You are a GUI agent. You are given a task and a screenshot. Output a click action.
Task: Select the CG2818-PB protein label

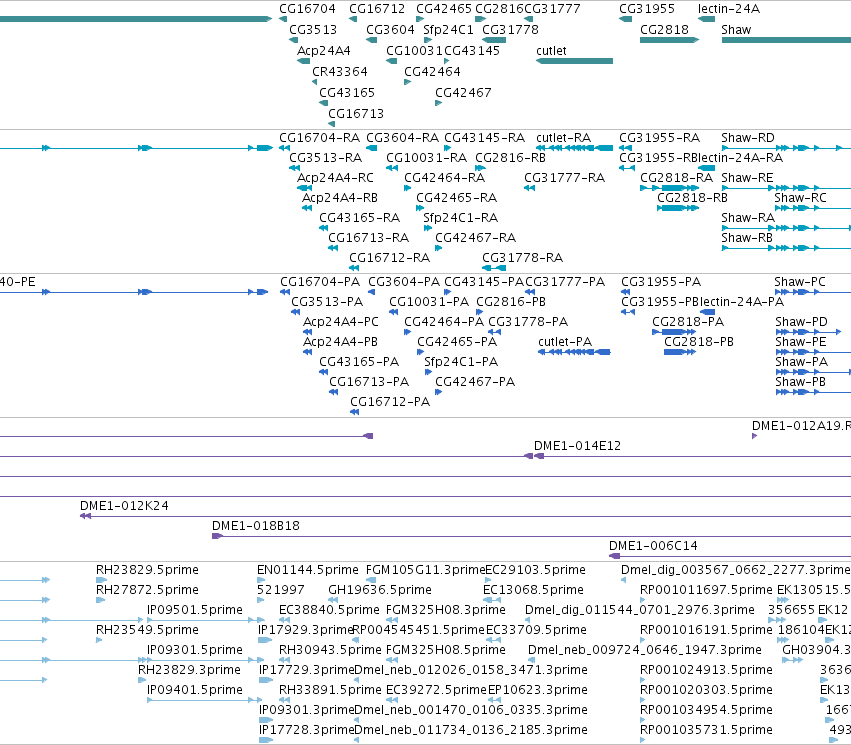[699, 342]
